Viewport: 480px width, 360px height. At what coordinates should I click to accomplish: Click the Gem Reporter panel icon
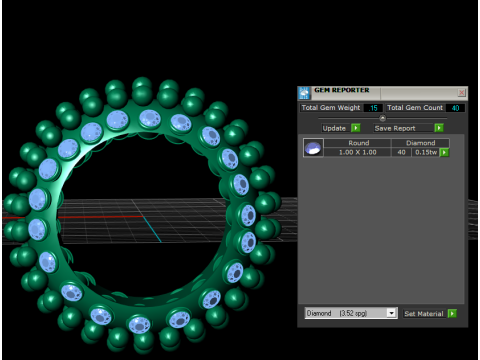click(304, 93)
